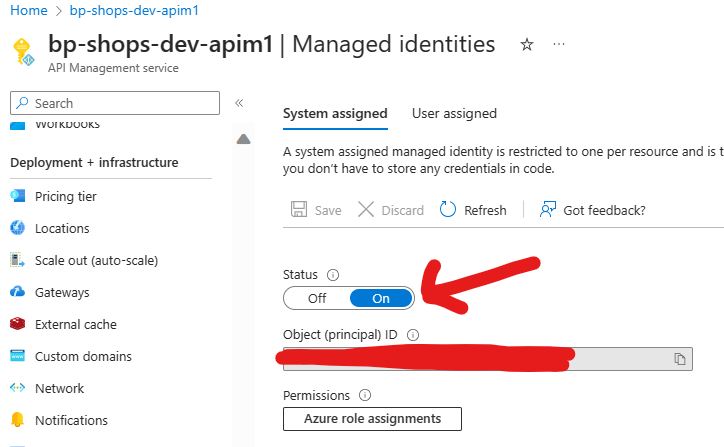Click the favorite star icon next to the title
The image size is (724, 447).
pos(527,44)
